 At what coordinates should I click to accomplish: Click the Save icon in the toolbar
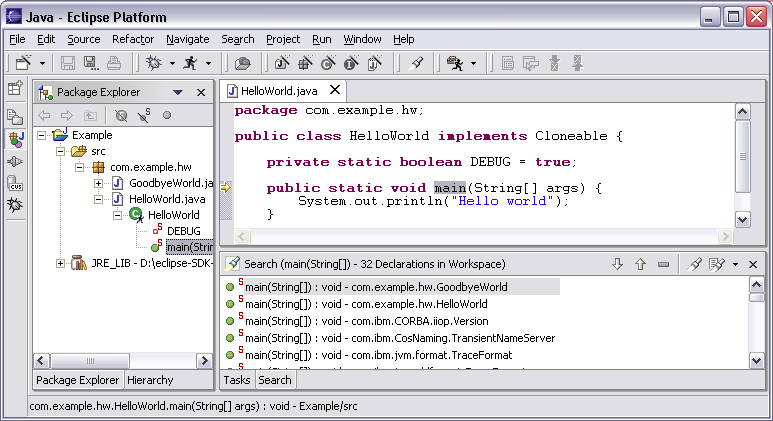coord(66,63)
